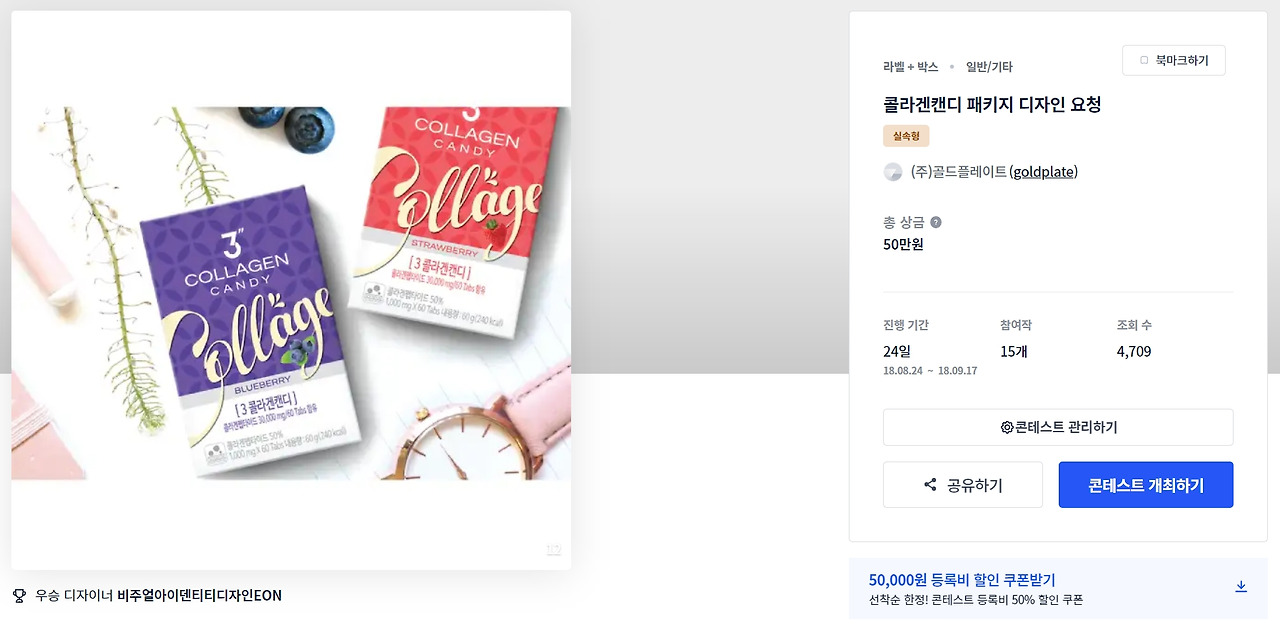Click the goldplate company avatar icon
The height and width of the screenshot is (627, 1280).
pyautogui.click(x=893, y=172)
